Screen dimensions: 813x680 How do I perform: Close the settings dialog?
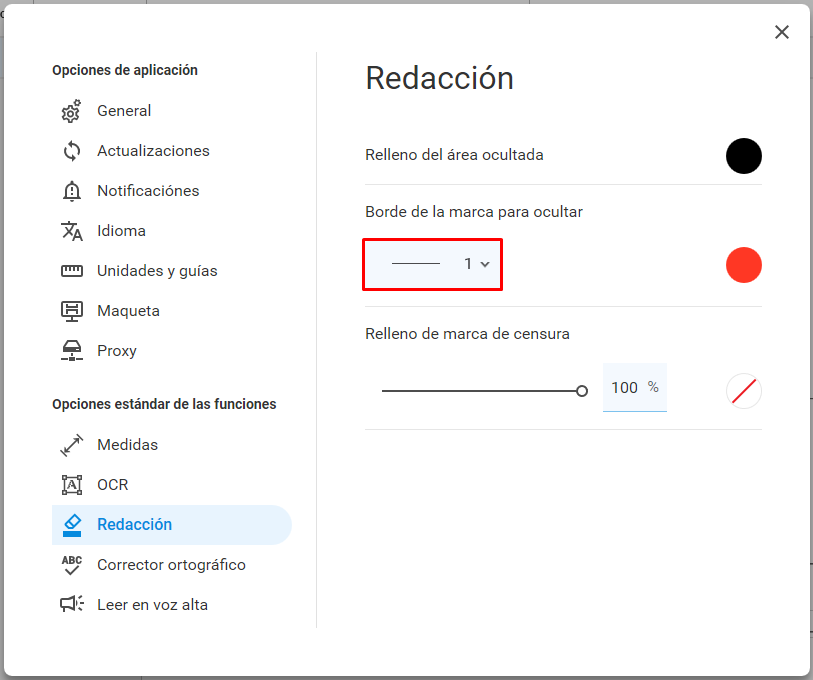782,32
